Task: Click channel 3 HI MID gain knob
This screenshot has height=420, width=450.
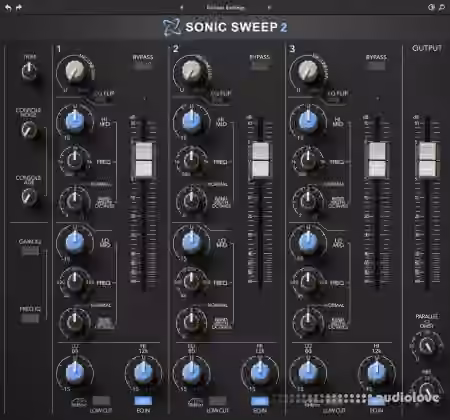Action: 308,121
